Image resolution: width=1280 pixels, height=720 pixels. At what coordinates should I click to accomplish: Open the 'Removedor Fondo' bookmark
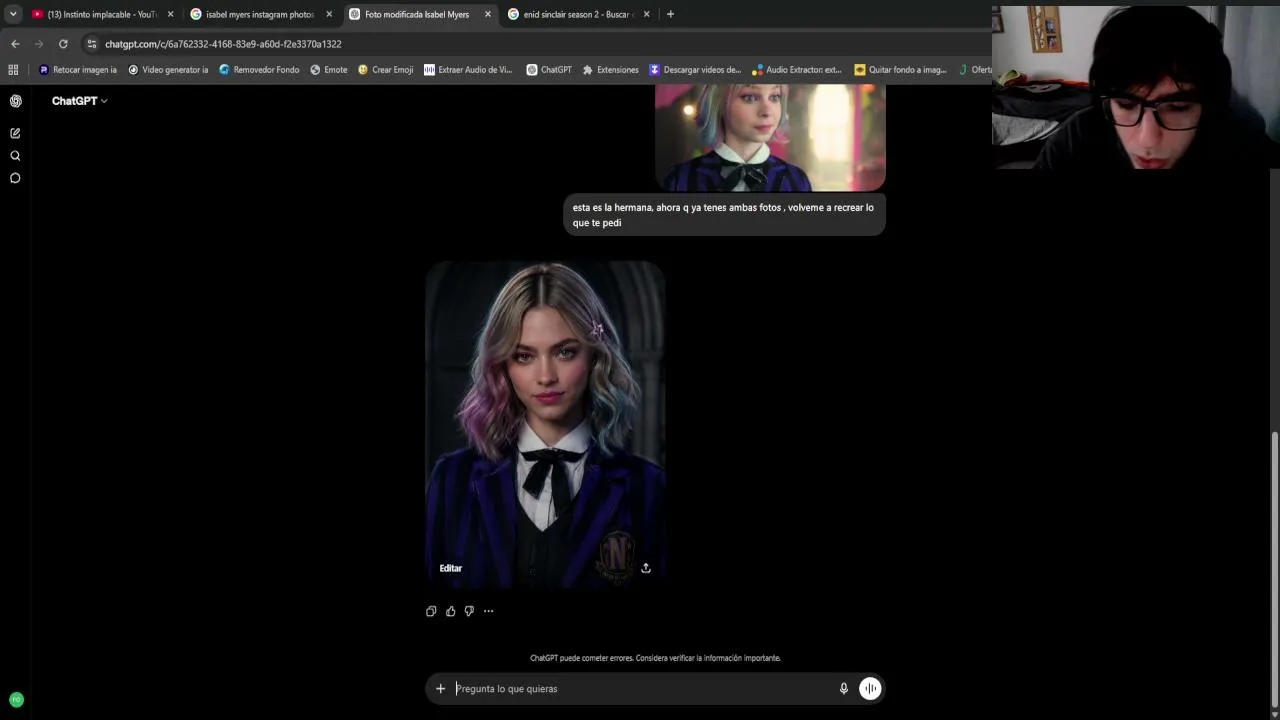[x=259, y=70]
